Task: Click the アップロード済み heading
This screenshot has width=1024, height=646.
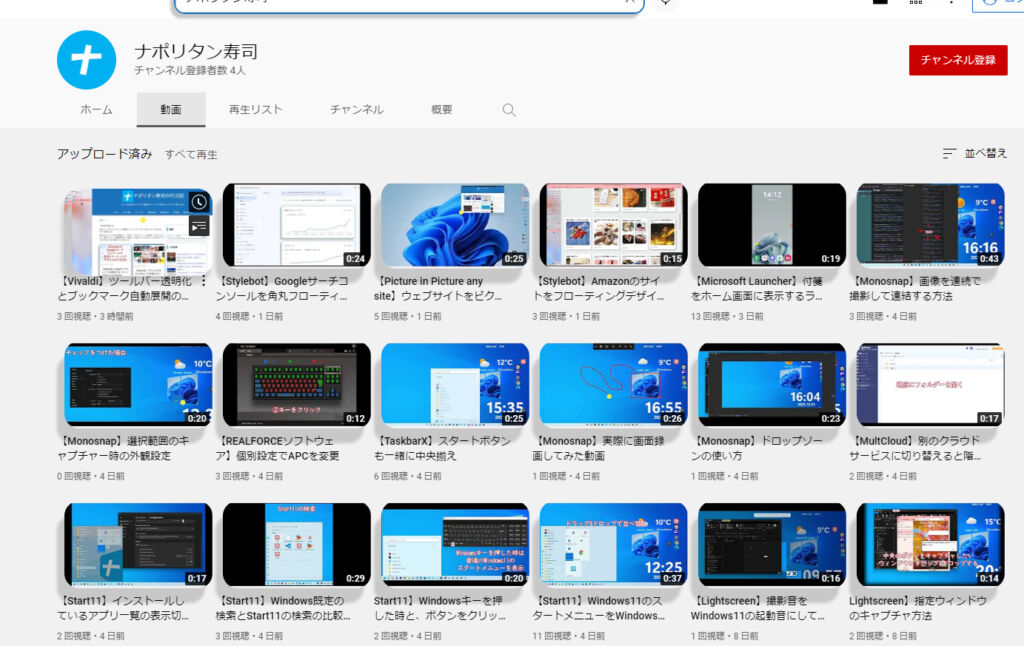Action: [104, 154]
